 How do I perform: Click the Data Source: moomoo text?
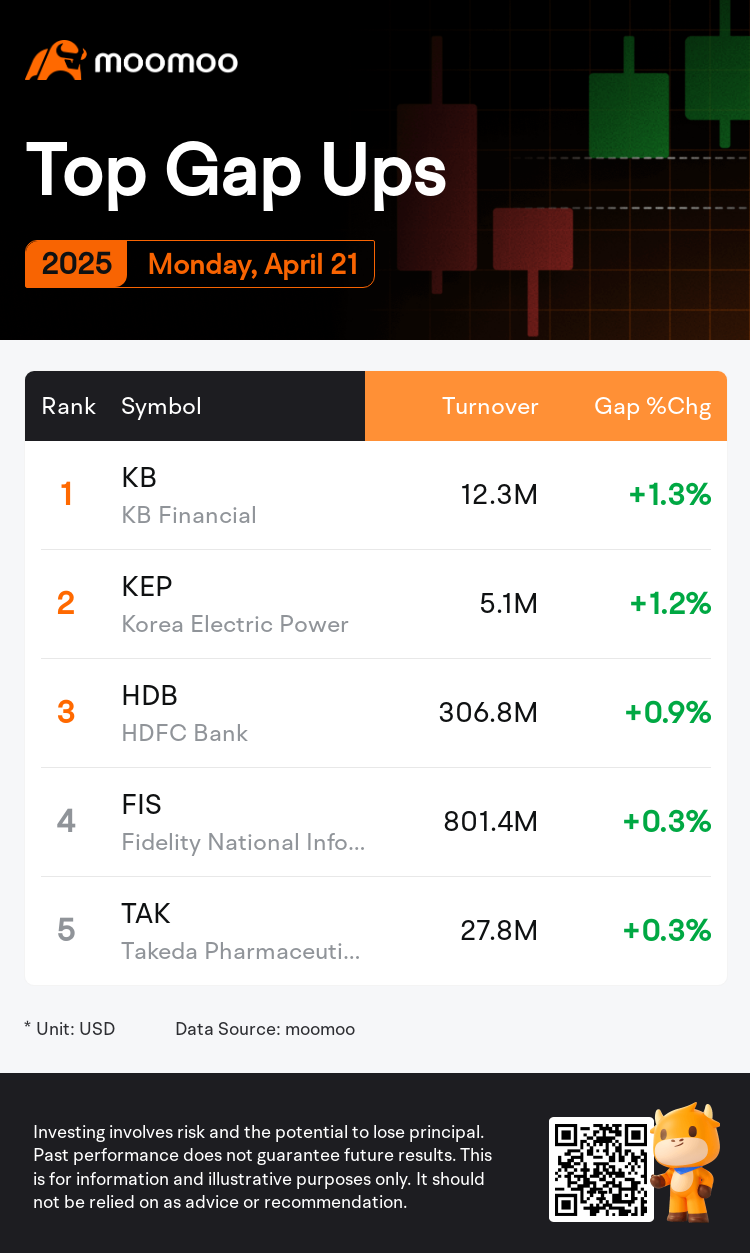(264, 1028)
